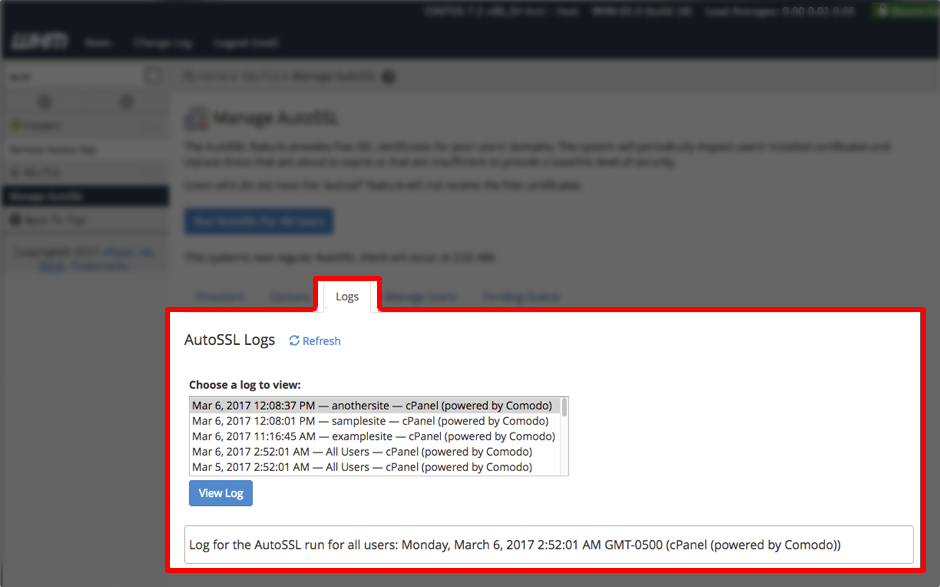
Task: Click the View Log button
Action: [221, 493]
